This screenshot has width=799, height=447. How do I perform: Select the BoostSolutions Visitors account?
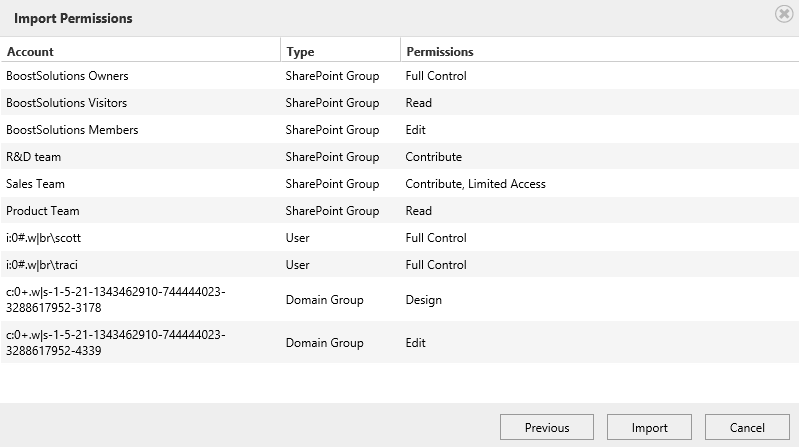click(66, 103)
